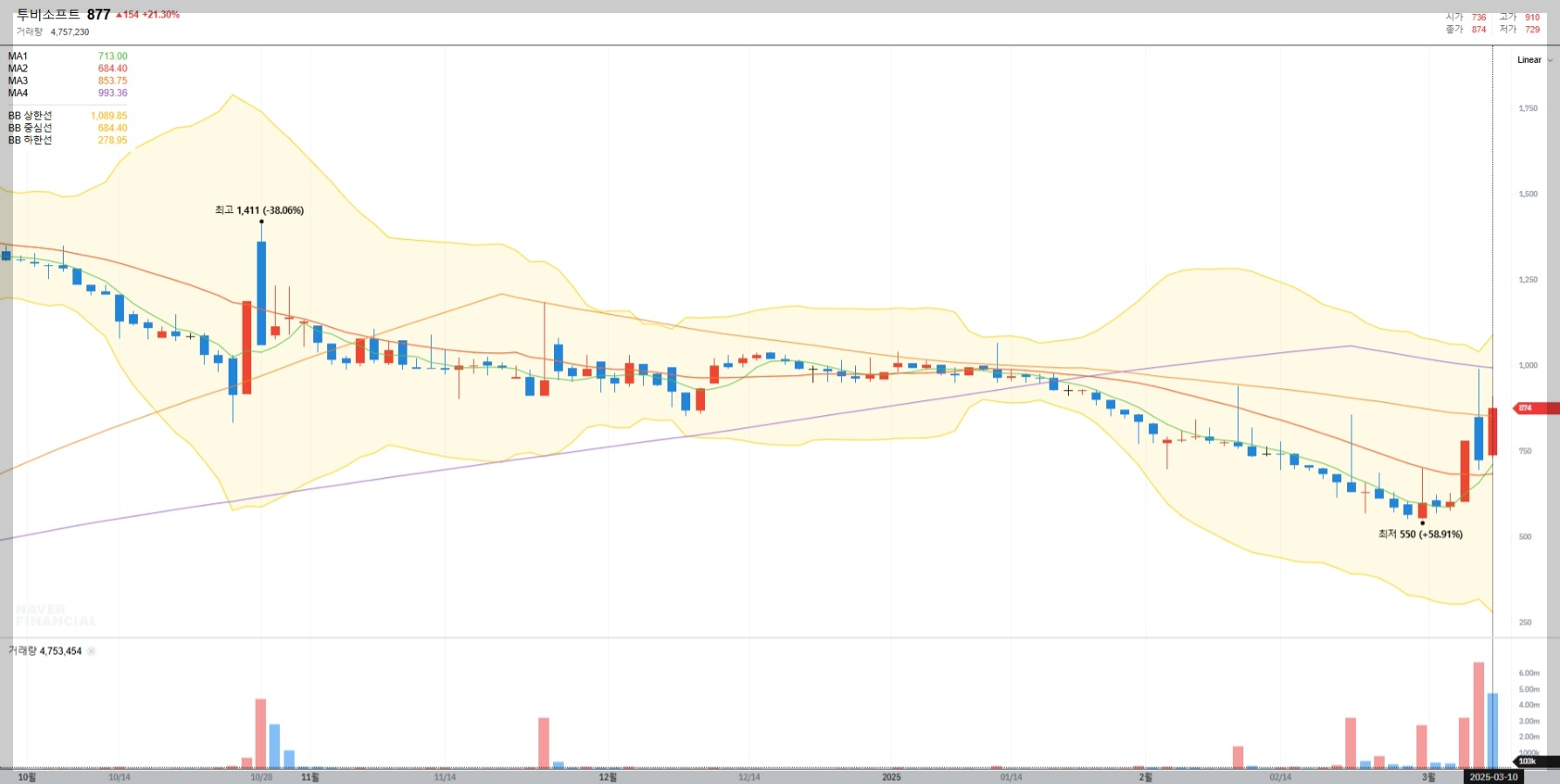Click the 250 price axis label
The width and height of the screenshot is (1560, 784).
pos(1525,623)
